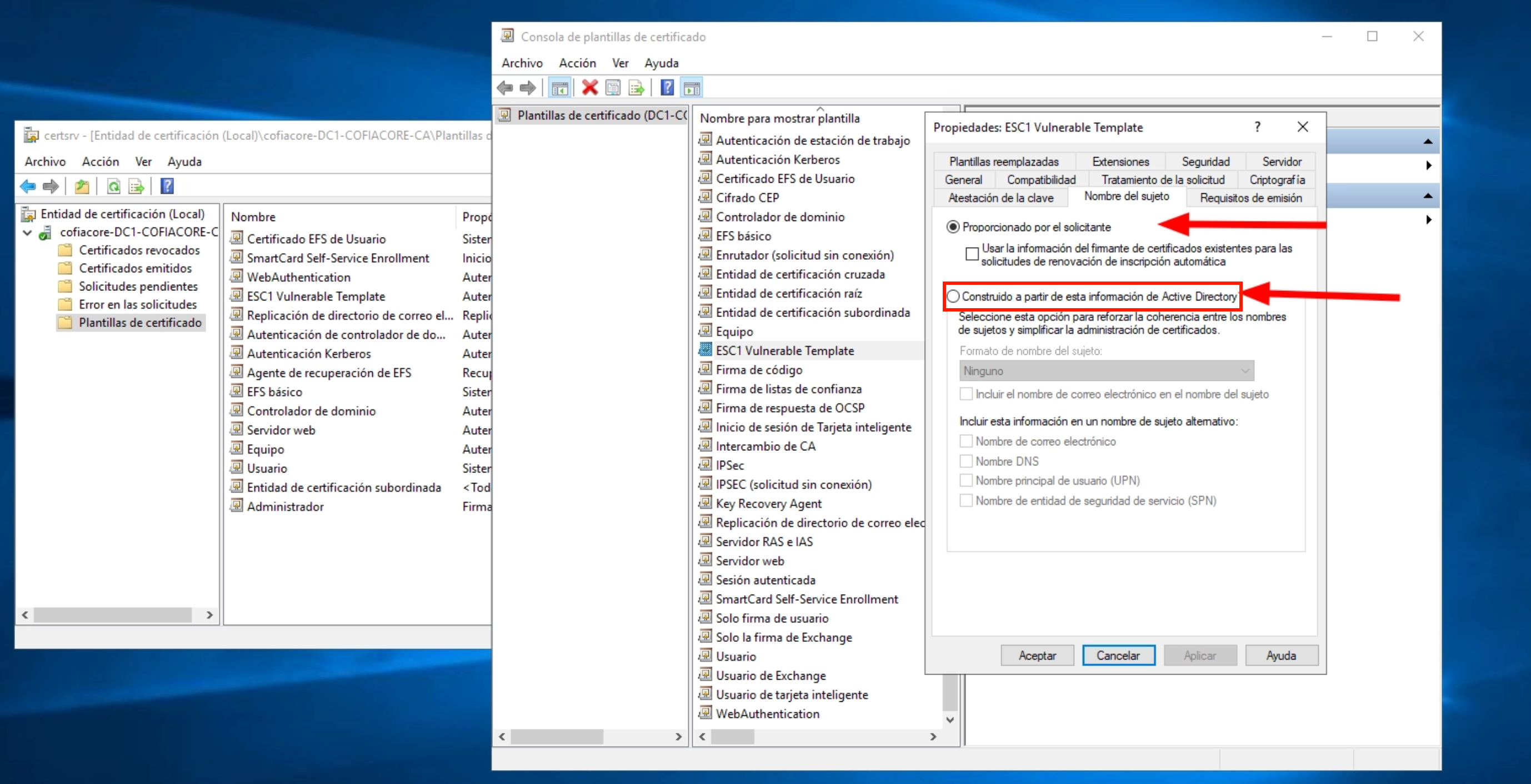Image resolution: width=1531 pixels, height=784 pixels.
Task: Open the Acción menu in the Consola window
Action: coord(577,63)
